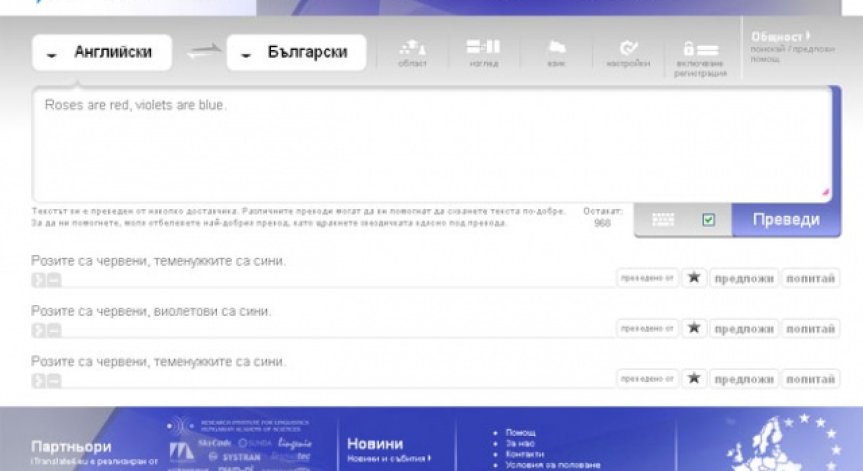The height and width of the screenshot is (471, 863).
Task: Open the 'област' domain icon
Action: pyautogui.click(x=412, y=53)
